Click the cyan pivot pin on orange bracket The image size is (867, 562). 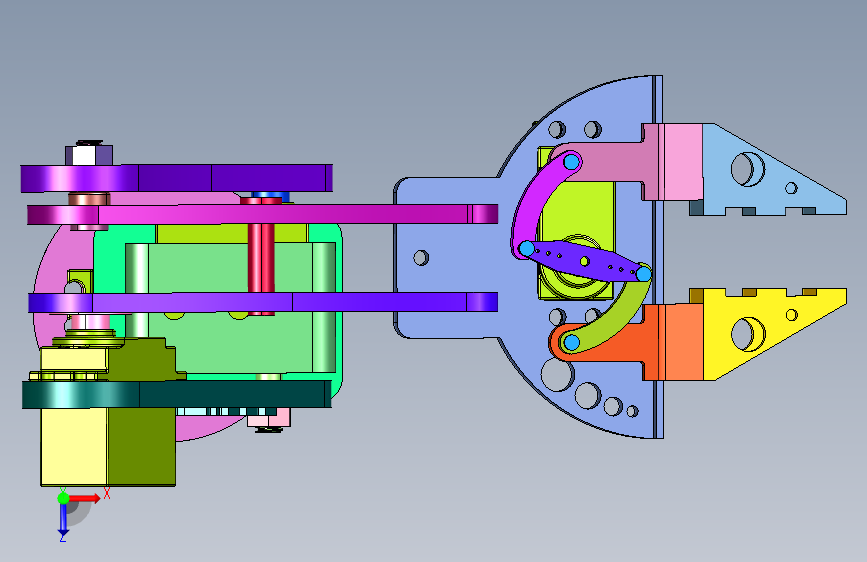[x=572, y=342]
